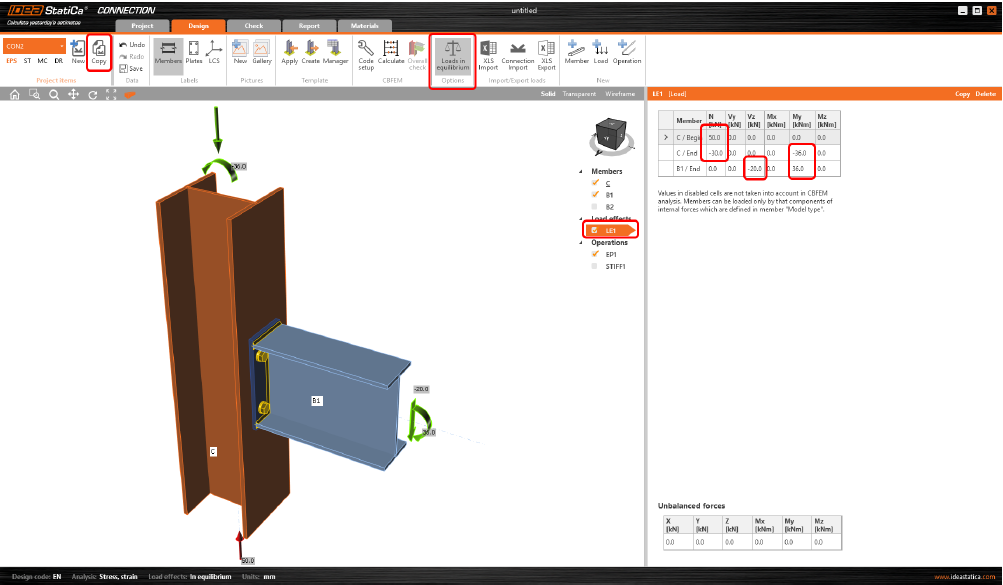Collapse the Members tree section
The width and height of the screenshot is (1003, 585).
581,171
